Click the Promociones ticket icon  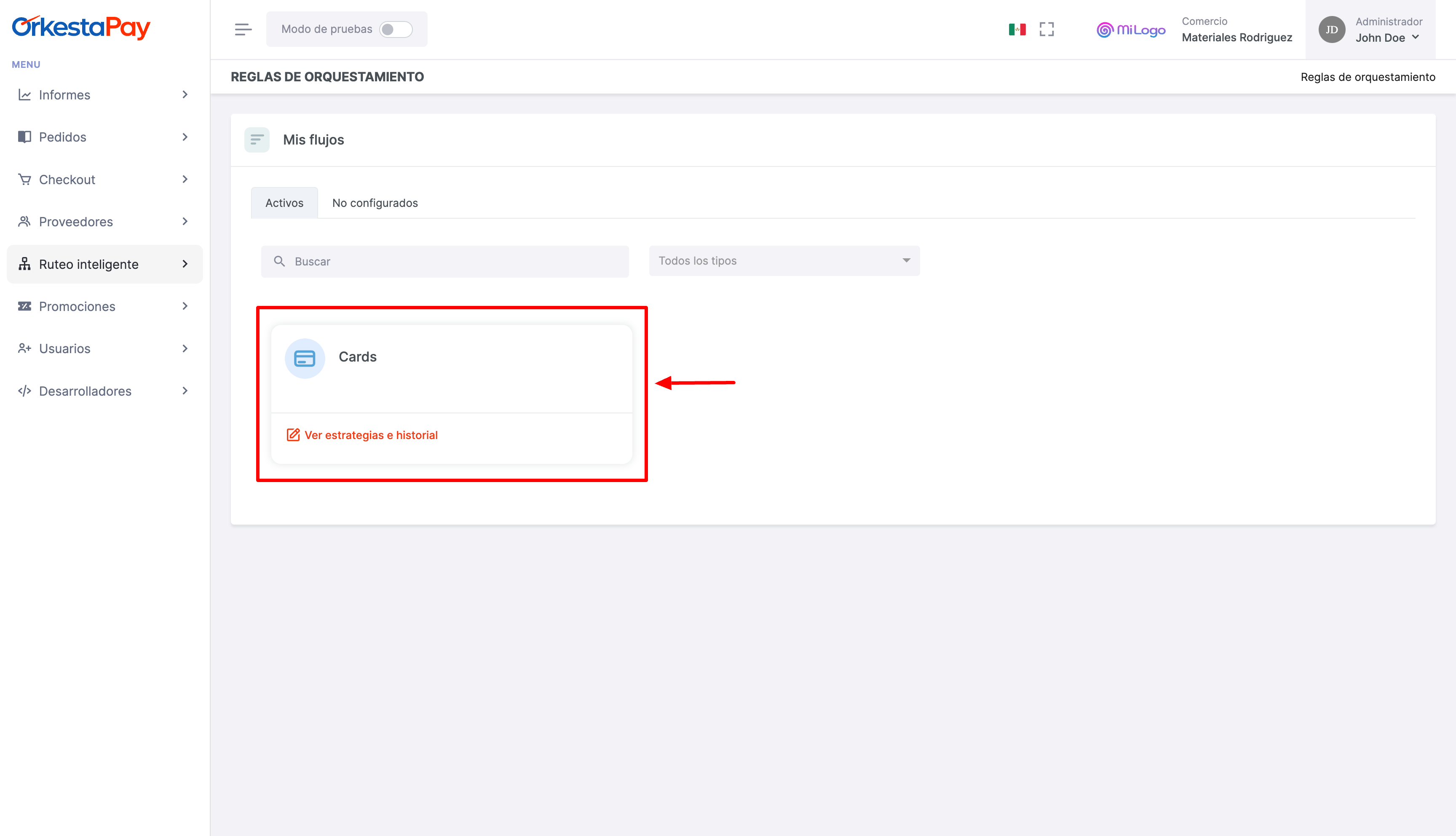25,306
